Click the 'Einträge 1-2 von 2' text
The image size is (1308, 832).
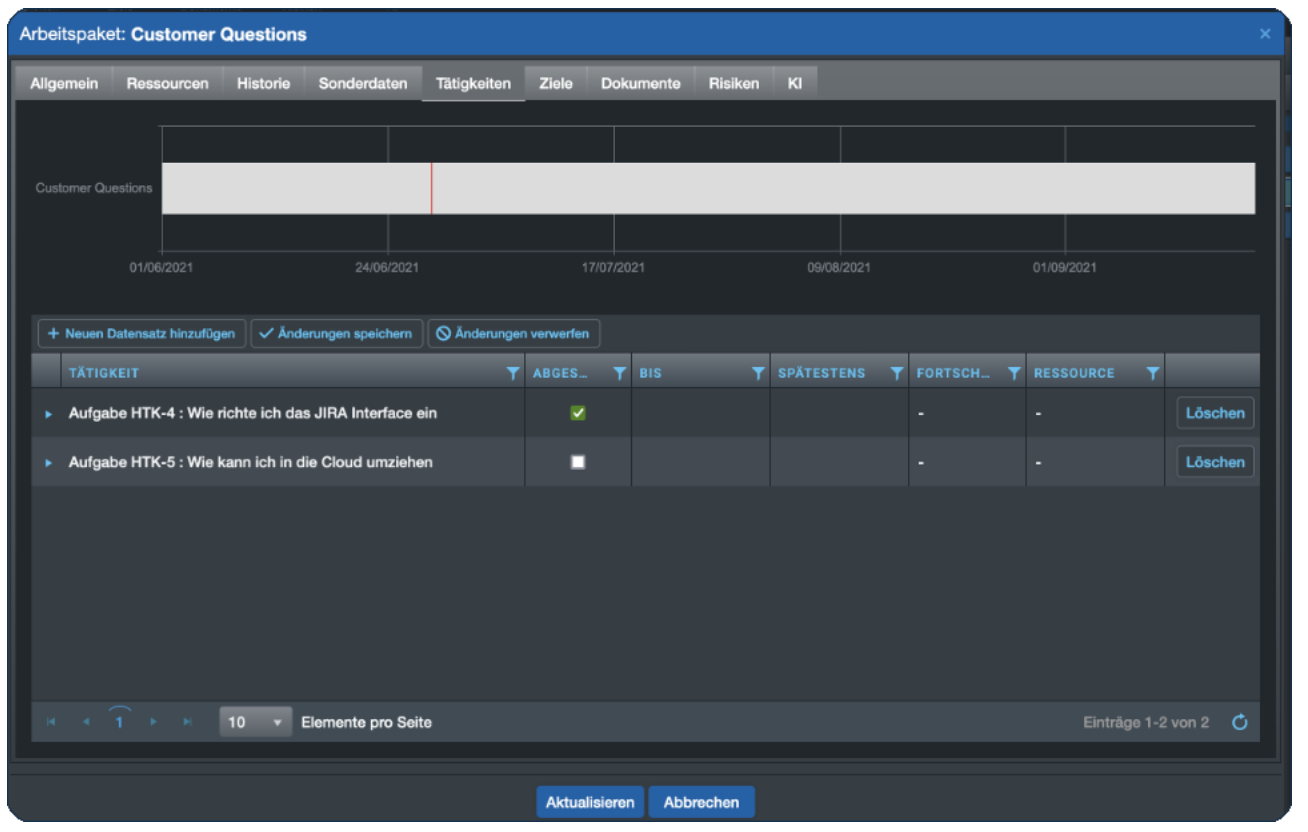1146,722
